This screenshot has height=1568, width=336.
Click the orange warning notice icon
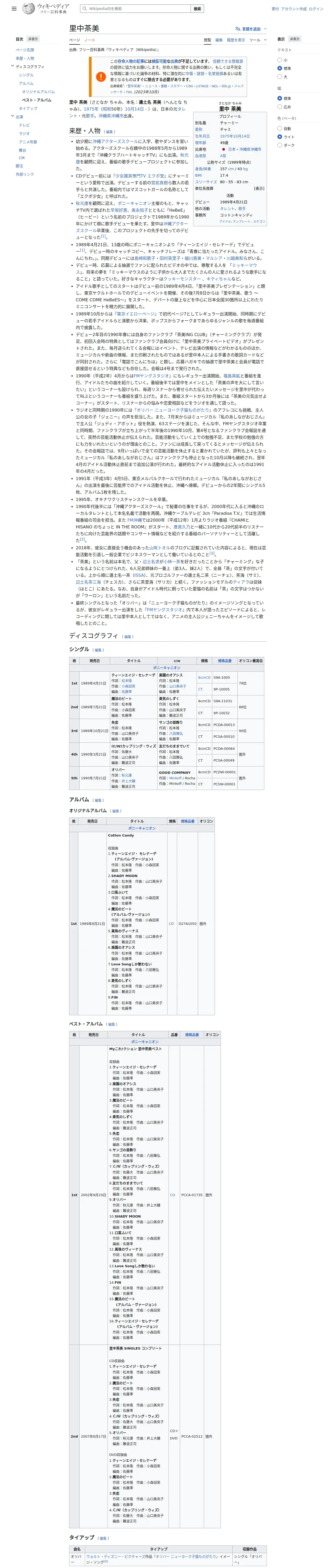(x=101, y=77)
